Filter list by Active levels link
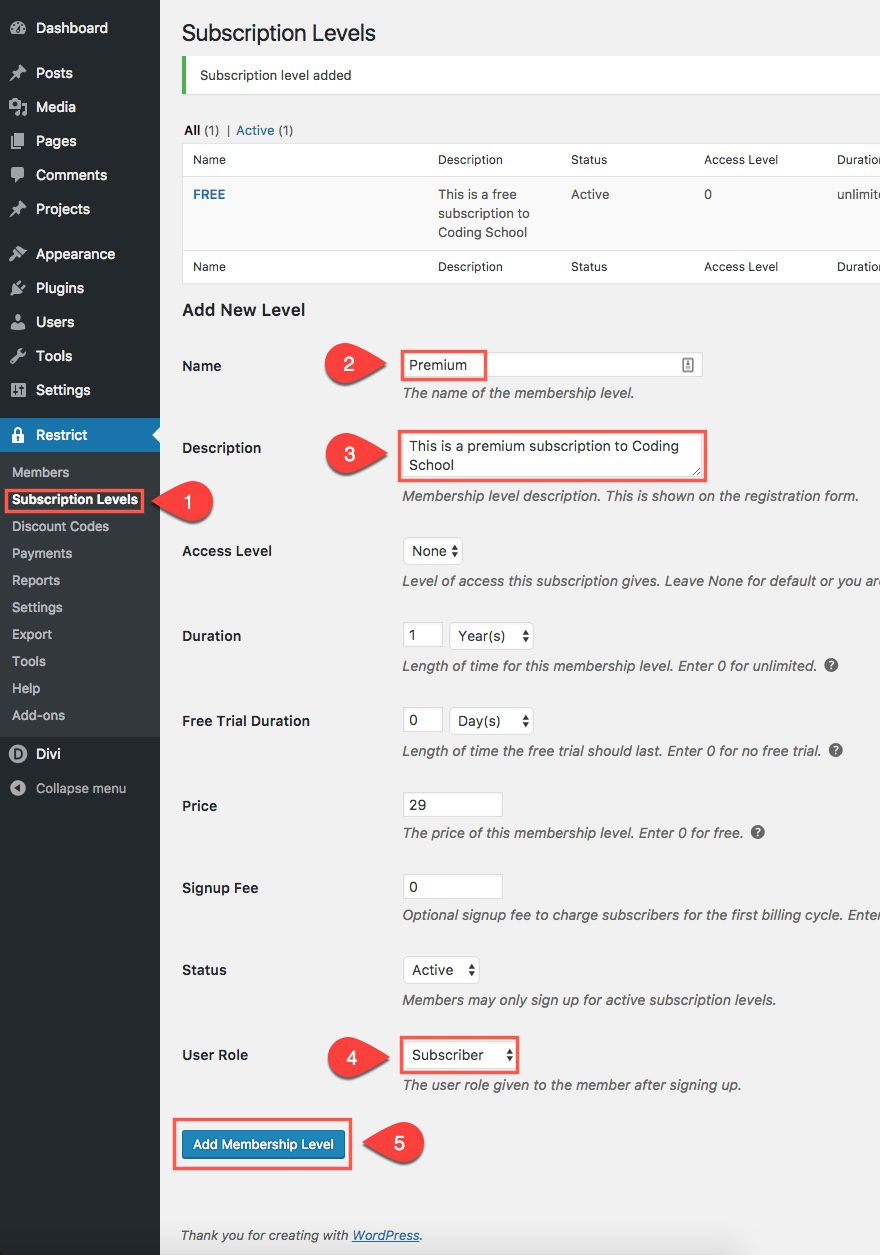This screenshot has height=1255, width=880. [255, 130]
